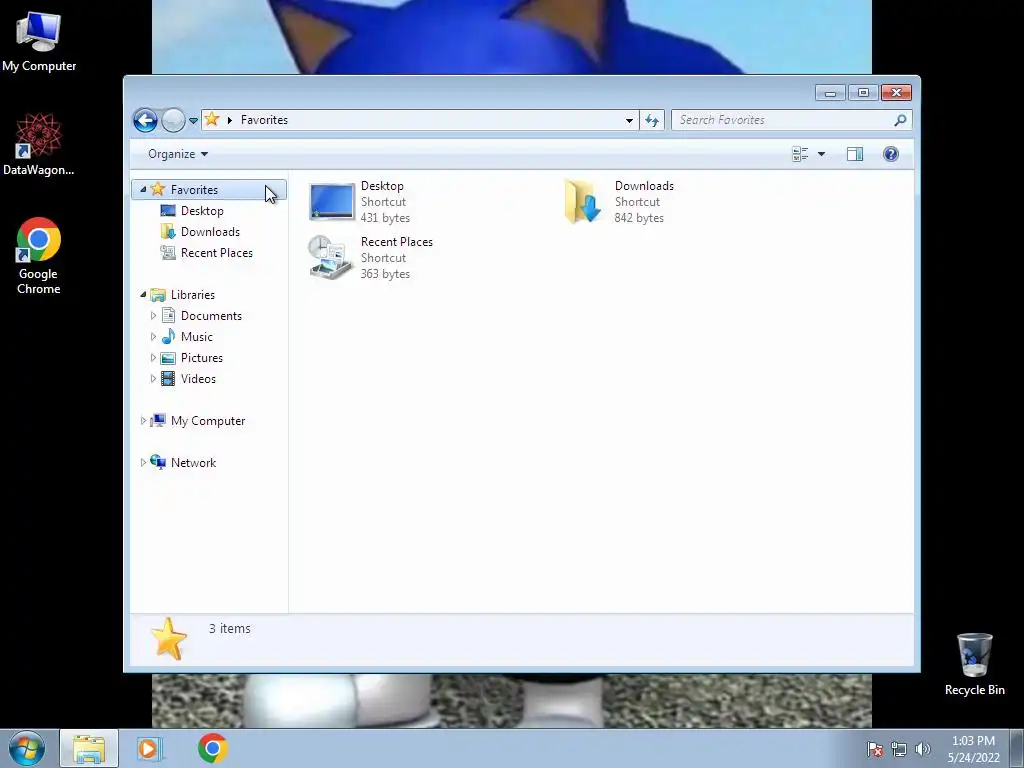Expand the Documents library node
Viewport: 1024px width, 768px height.
point(153,315)
